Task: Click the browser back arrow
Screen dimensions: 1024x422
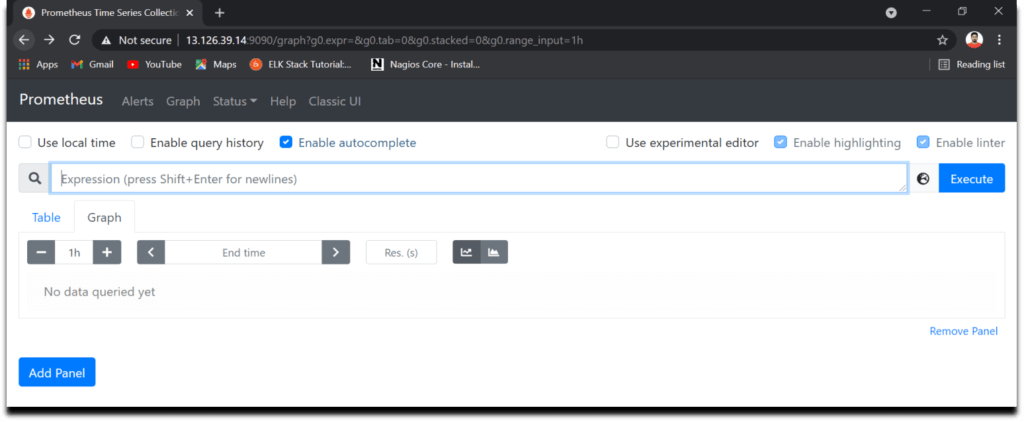Action: point(24,40)
